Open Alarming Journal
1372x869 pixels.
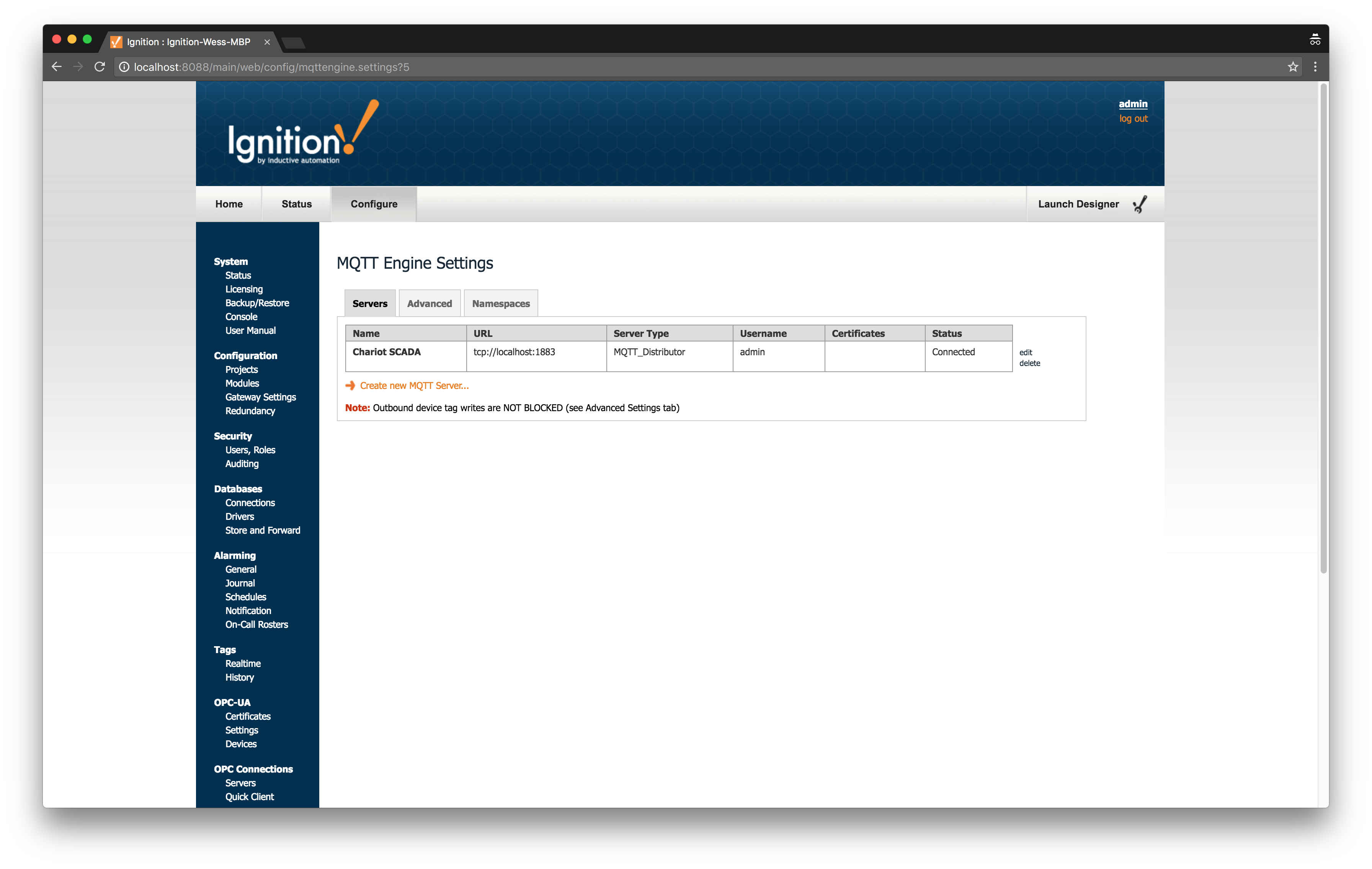(x=240, y=583)
